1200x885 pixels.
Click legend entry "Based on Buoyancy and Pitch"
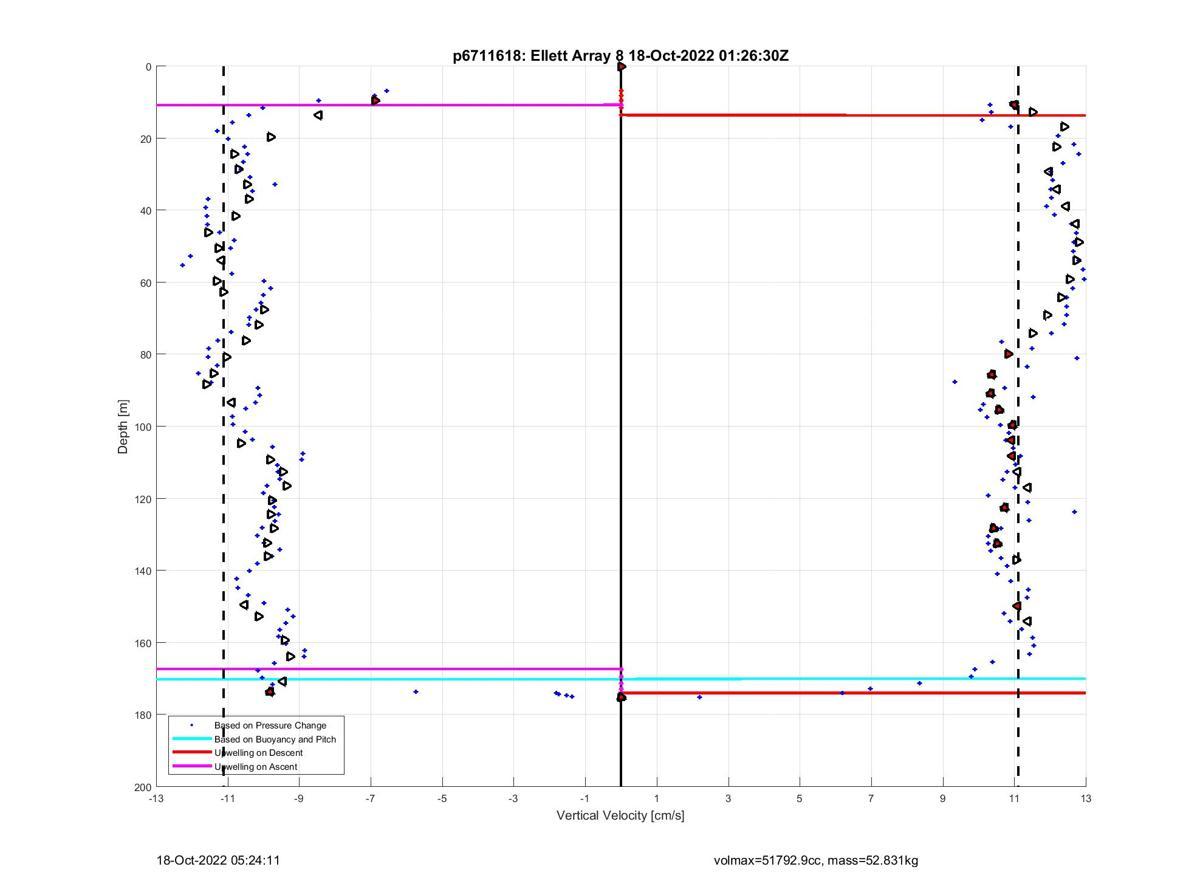tap(275, 739)
